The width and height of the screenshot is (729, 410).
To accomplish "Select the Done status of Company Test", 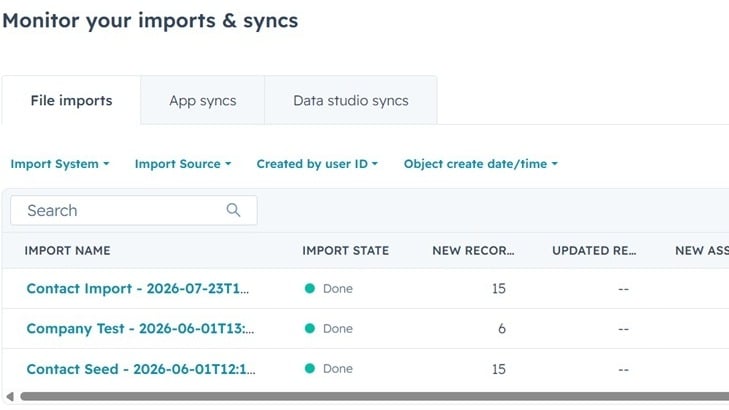I will point(329,329).
